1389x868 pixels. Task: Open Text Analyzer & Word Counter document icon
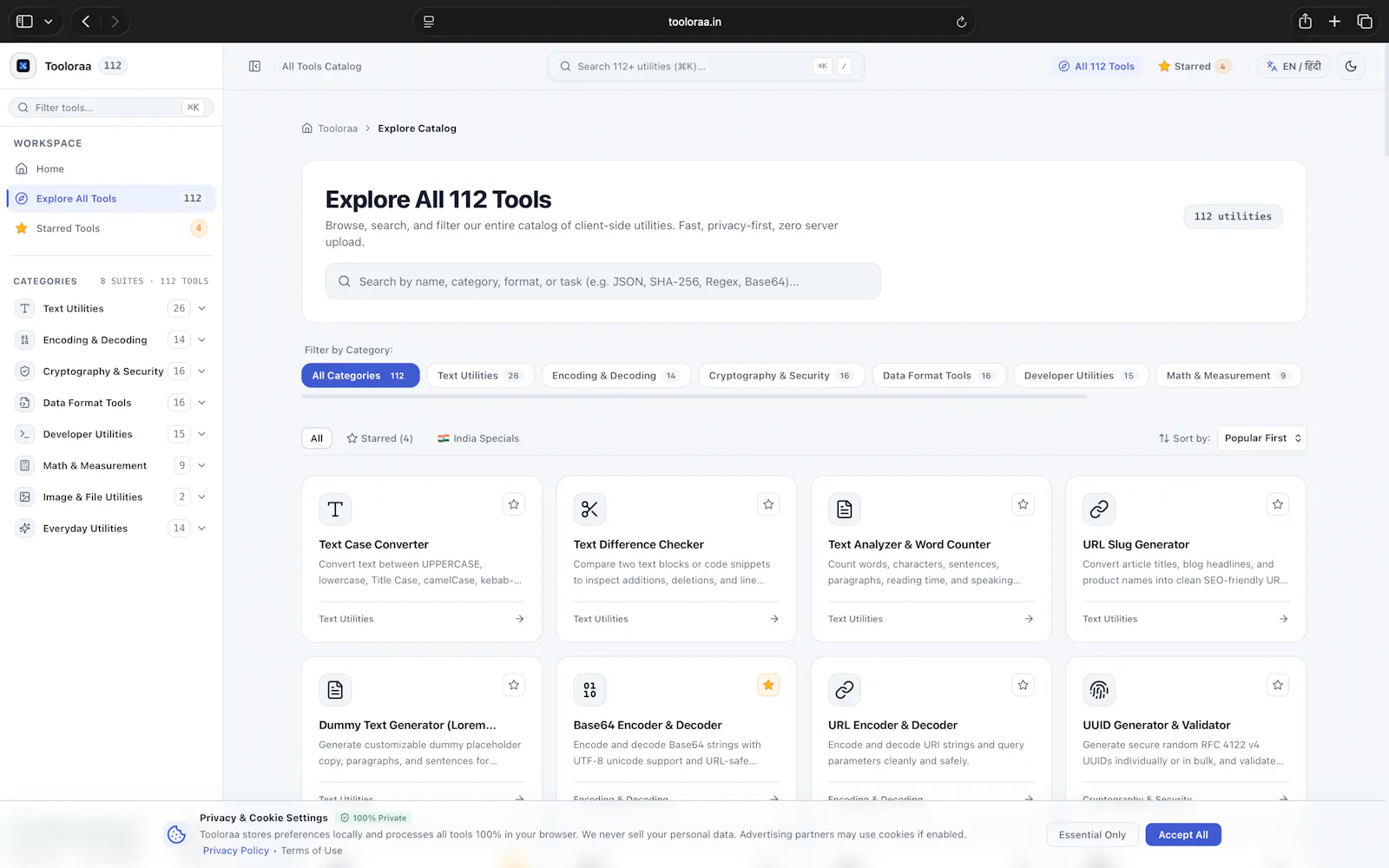click(x=844, y=510)
